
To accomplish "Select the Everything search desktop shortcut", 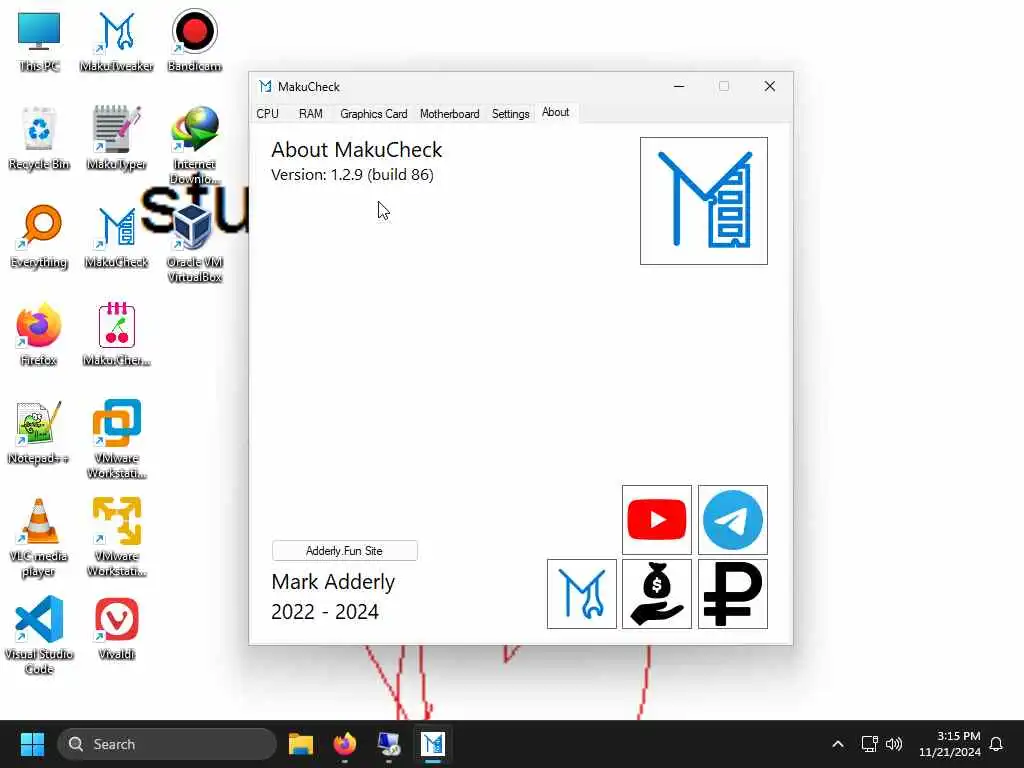I will 39,236.
